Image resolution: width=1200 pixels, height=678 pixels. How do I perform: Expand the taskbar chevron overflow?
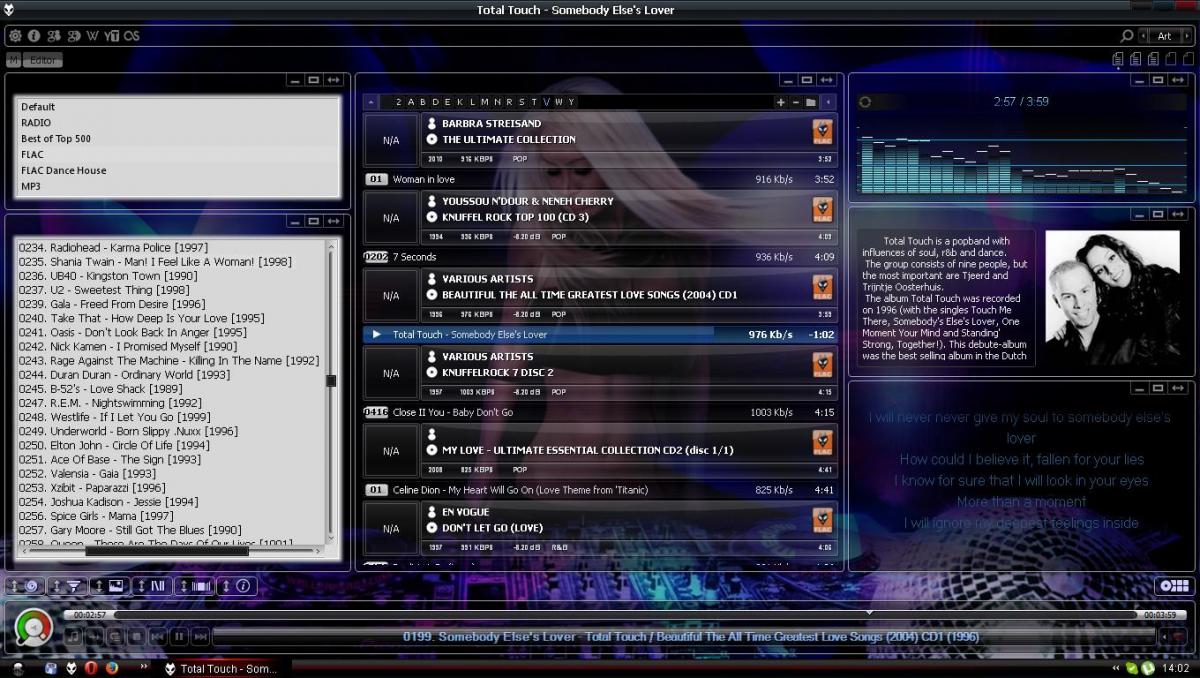144,666
